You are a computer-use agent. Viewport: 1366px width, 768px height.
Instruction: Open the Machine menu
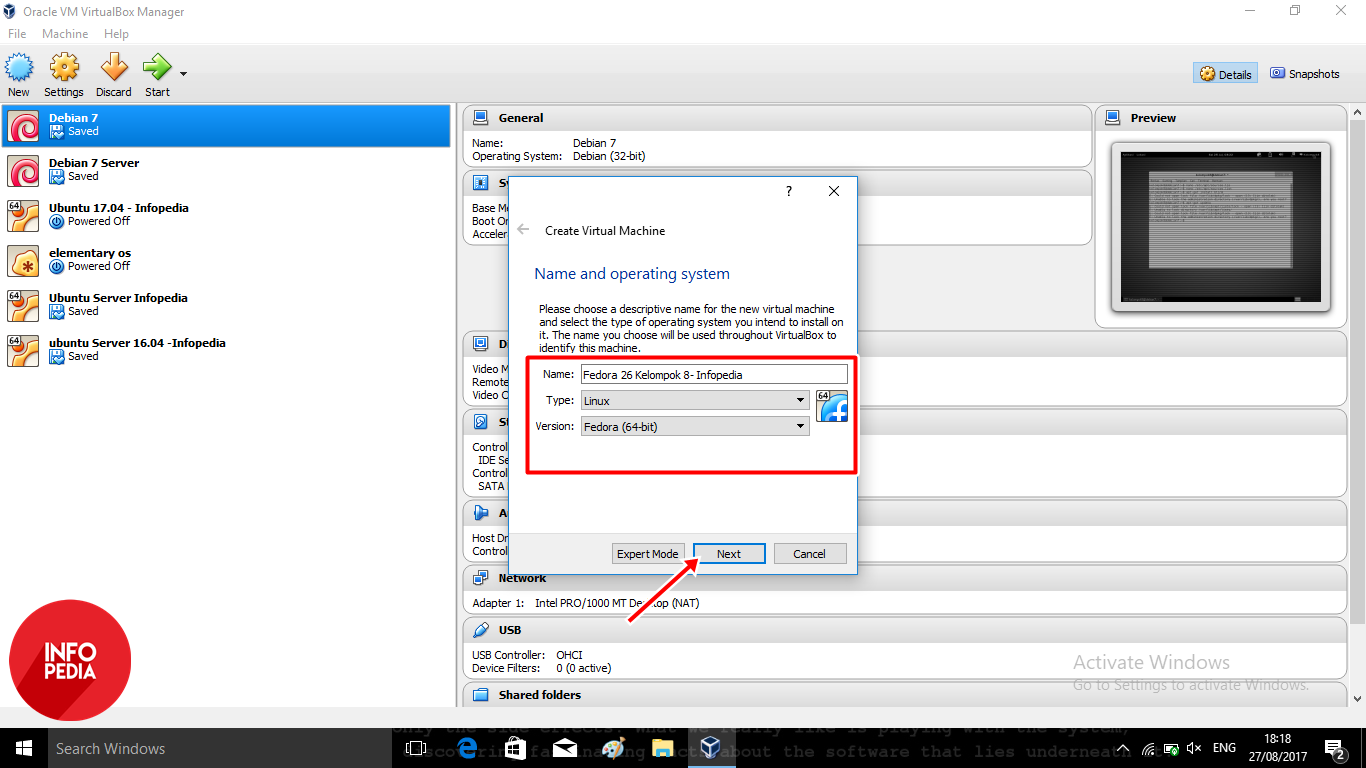coord(65,34)
